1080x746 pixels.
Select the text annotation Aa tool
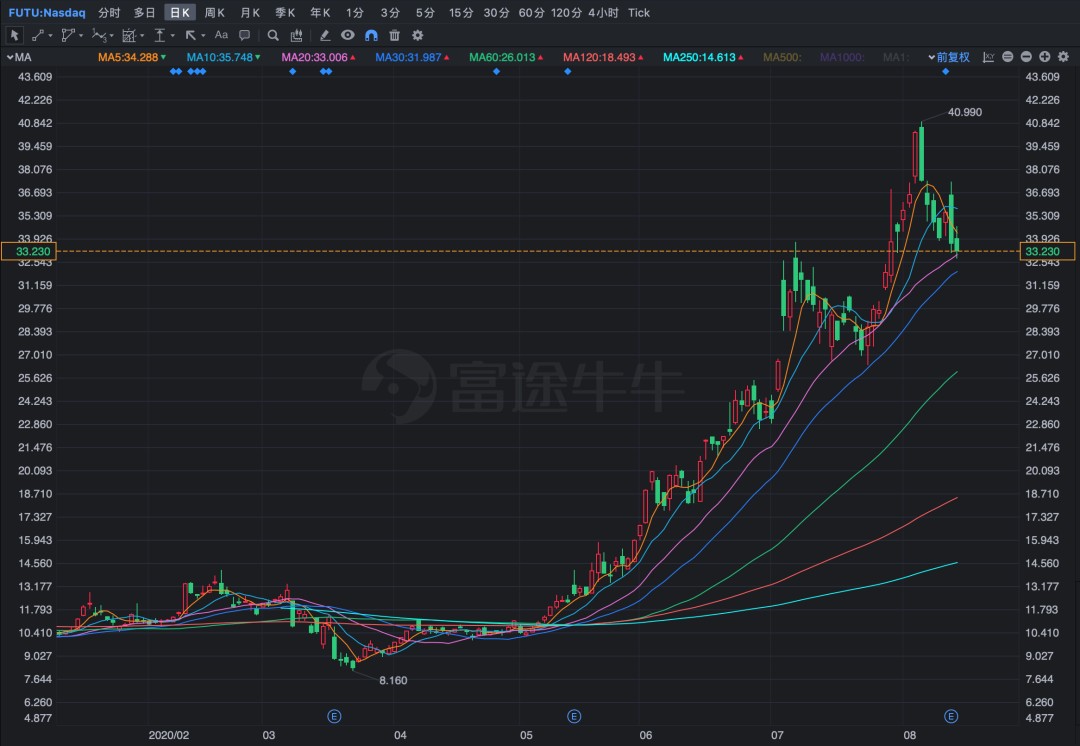[221, 34]
